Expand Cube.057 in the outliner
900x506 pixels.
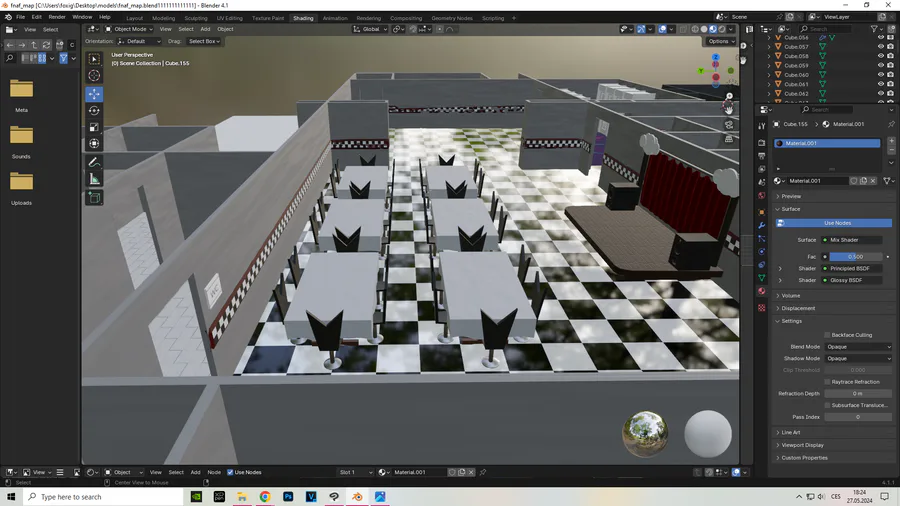[x=769, y=47]
